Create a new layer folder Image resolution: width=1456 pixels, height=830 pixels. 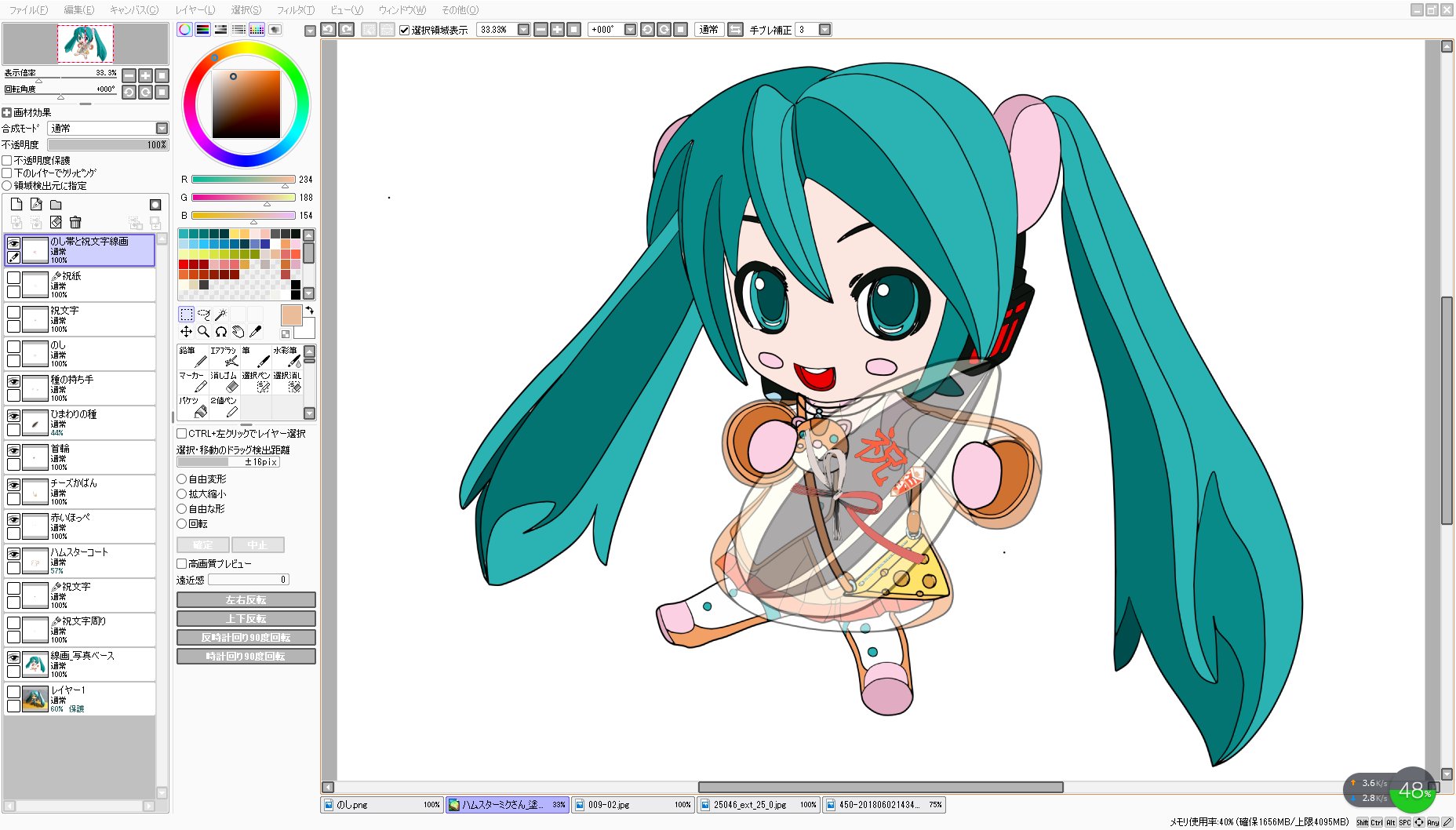[x=56, y=204]
